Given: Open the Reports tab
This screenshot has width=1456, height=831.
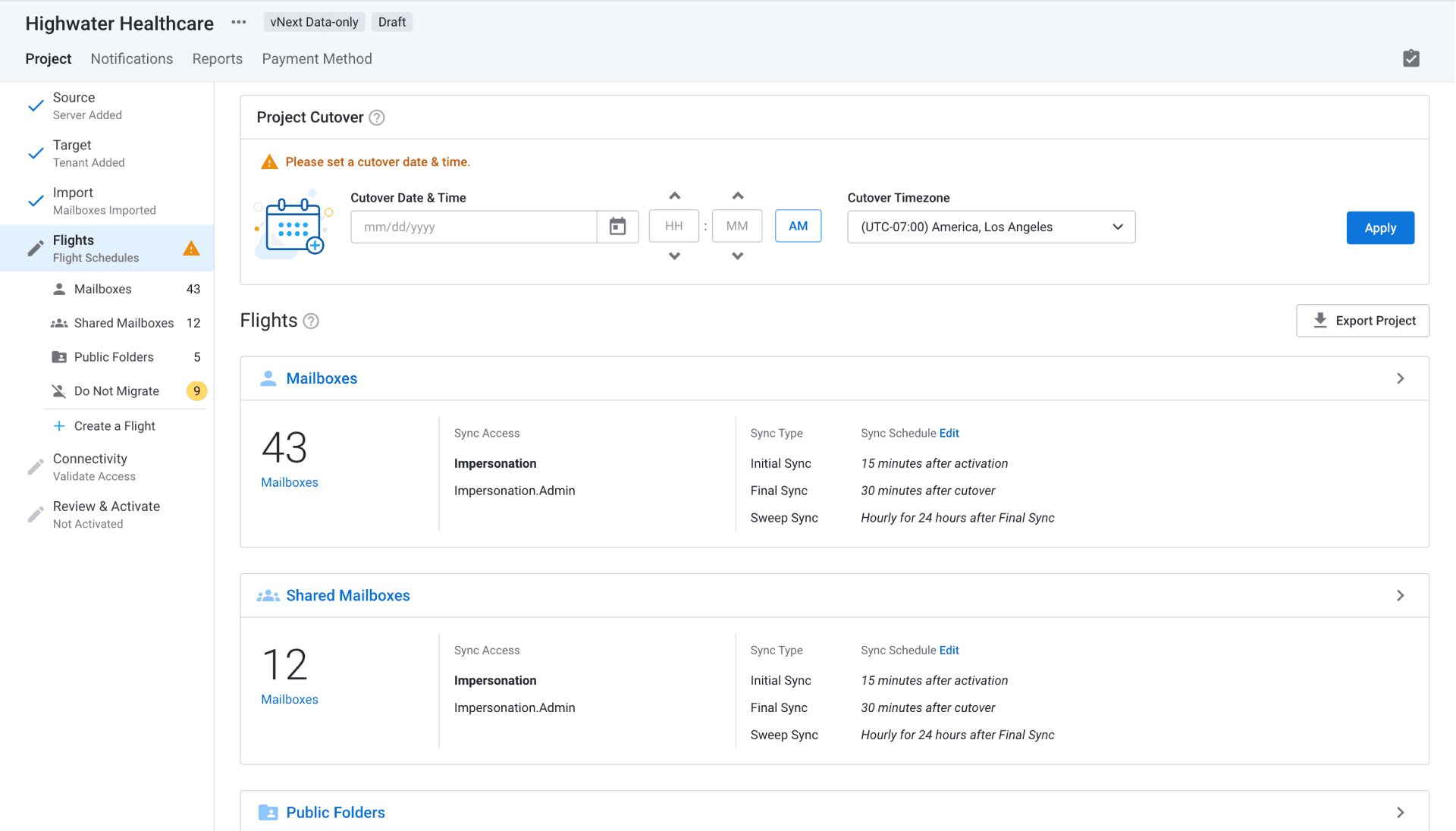Looking at the screenshot, I should [x=218, y=59].
